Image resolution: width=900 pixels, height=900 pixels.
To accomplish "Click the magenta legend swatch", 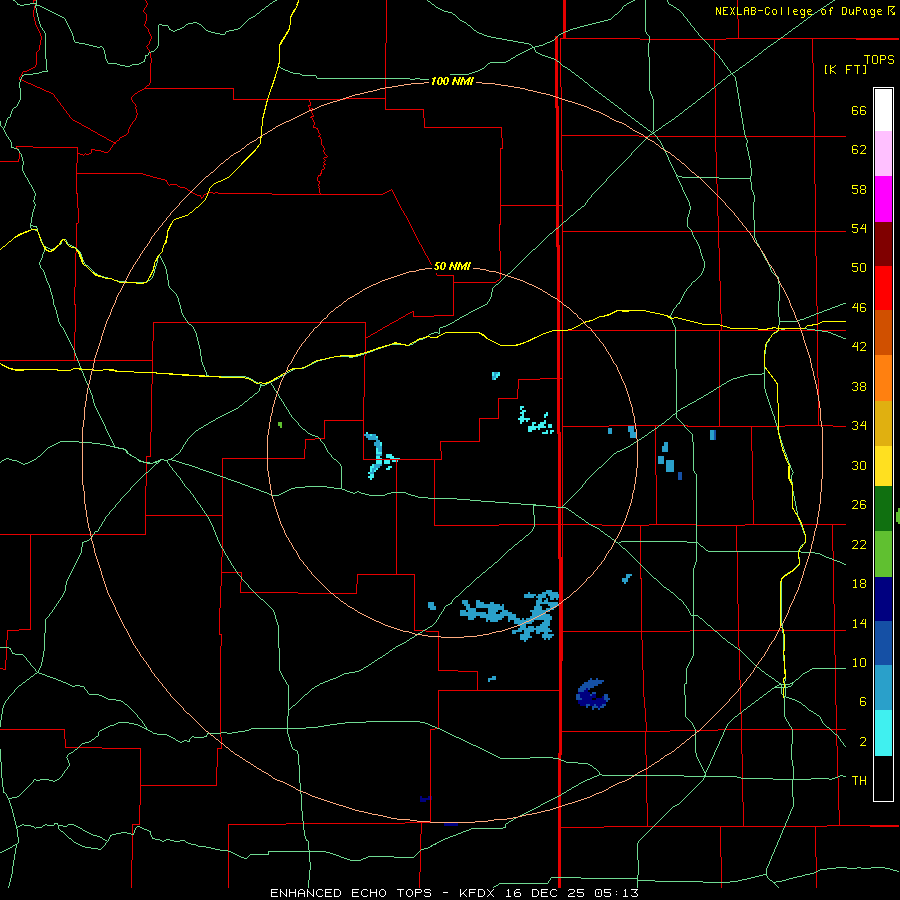I will click(883, 199).
